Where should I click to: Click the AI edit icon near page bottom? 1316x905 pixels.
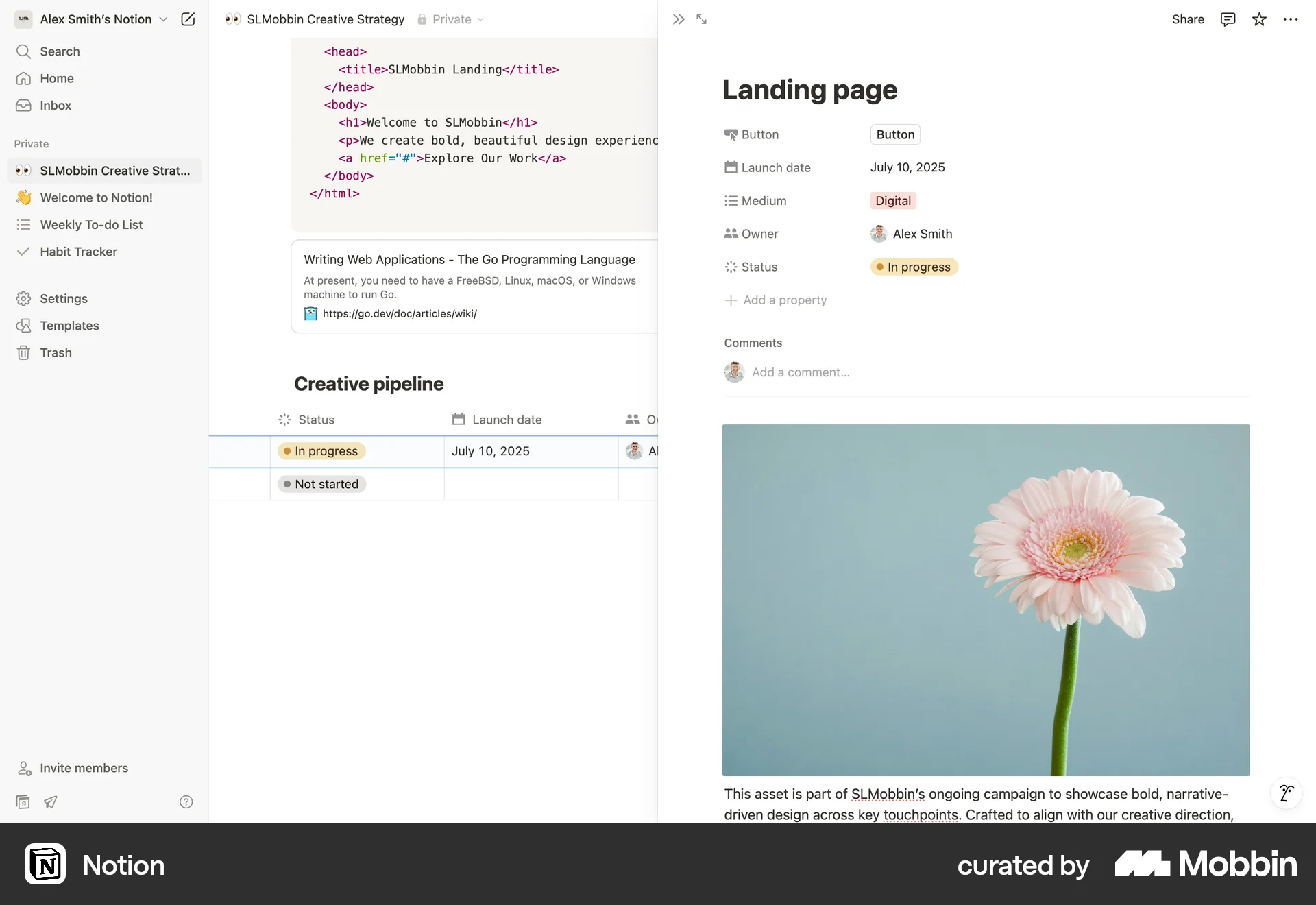coord(1287,793)
